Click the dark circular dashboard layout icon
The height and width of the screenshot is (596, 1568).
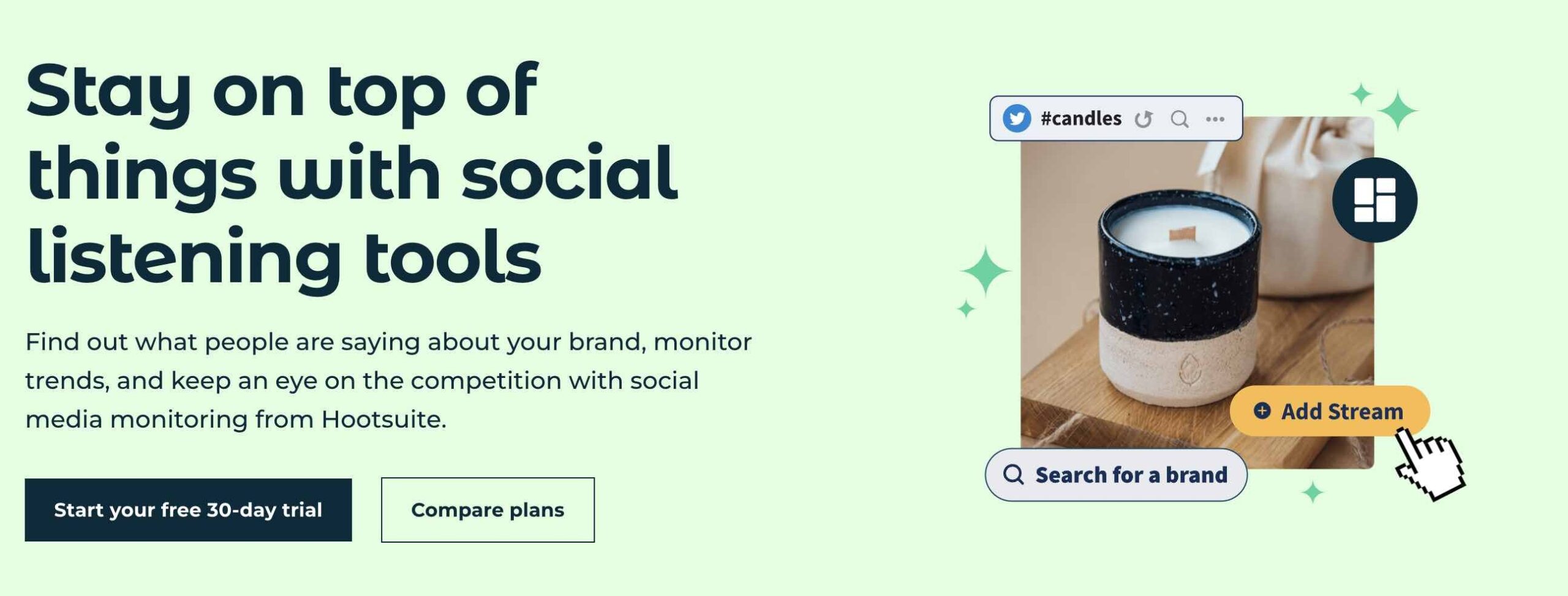coord(1374,200)
